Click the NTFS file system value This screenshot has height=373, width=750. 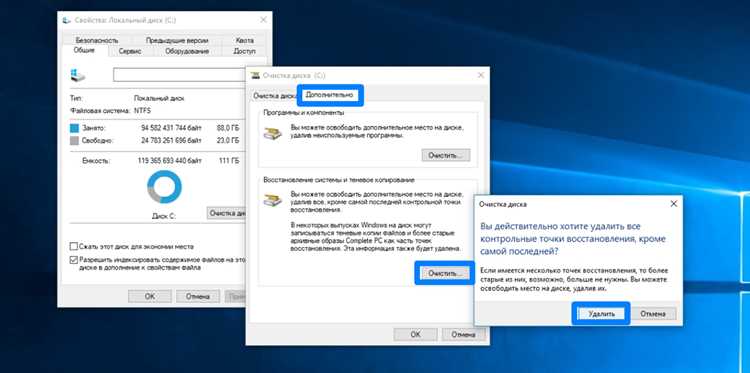coord(143,110)
